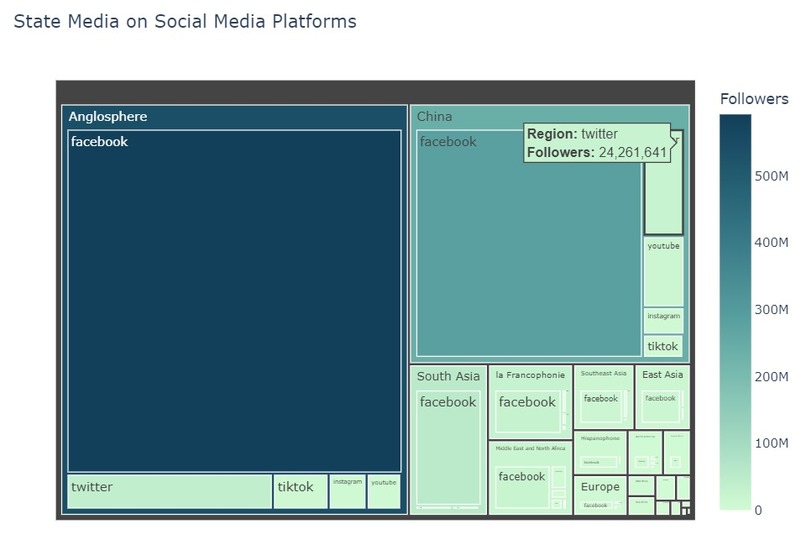Viewport: 806px width, 545px height.
Task: Select the Anglosphere facebook tile
Action: [x=234, y=301]
